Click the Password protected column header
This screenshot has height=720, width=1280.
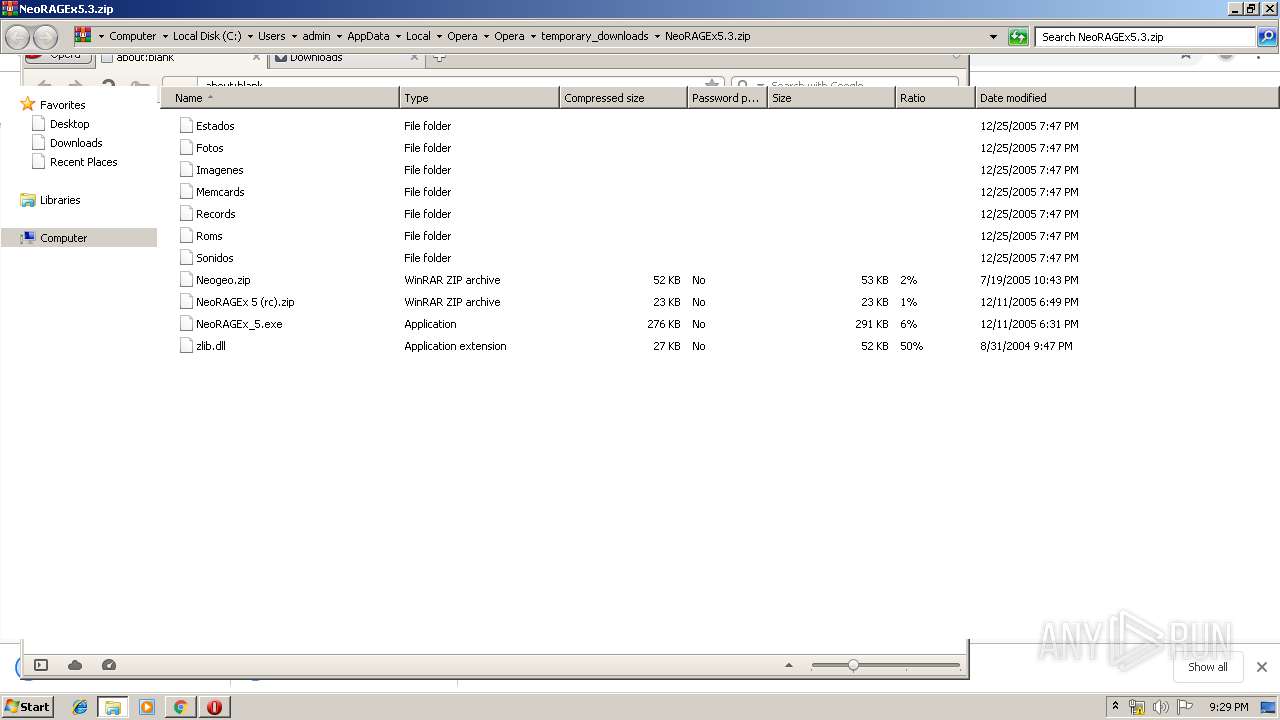coord(727,97)
